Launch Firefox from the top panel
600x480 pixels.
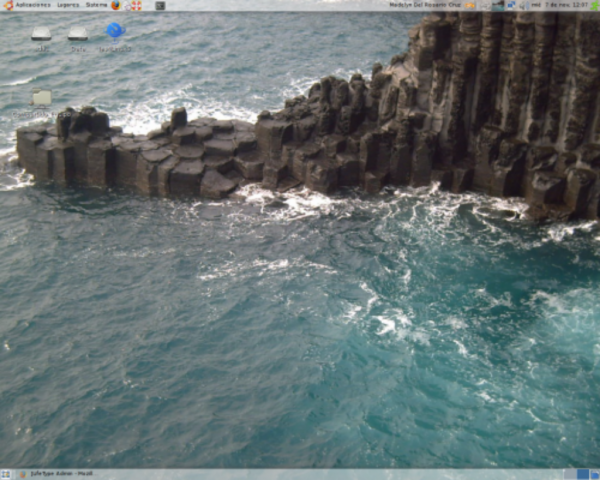click(116, 5)
